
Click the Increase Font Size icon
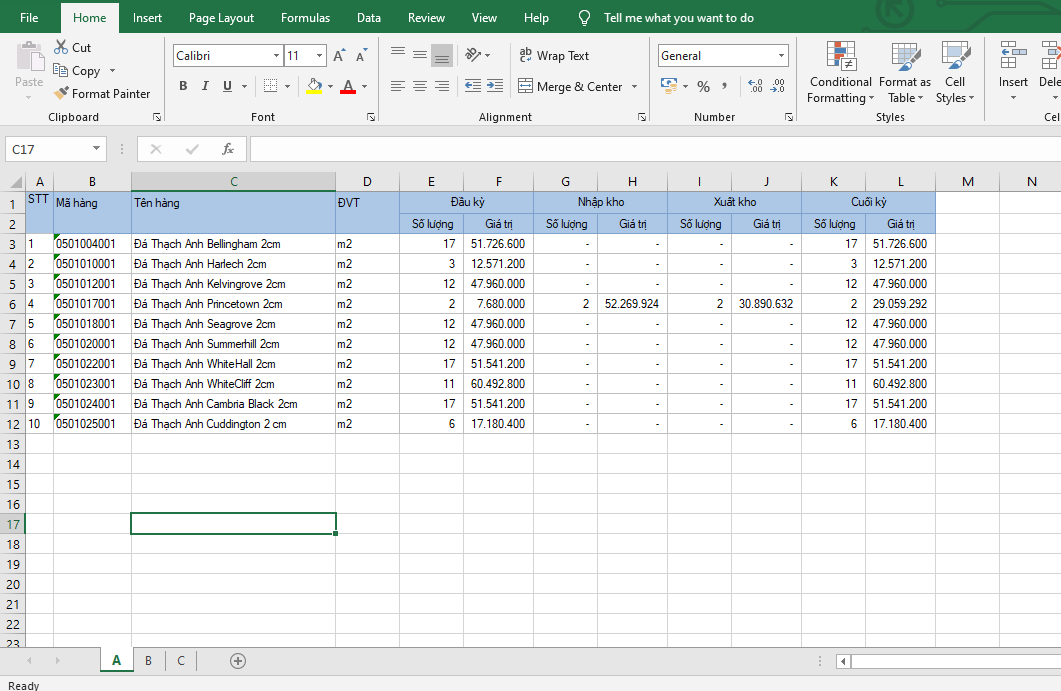[x=340, y=56]
